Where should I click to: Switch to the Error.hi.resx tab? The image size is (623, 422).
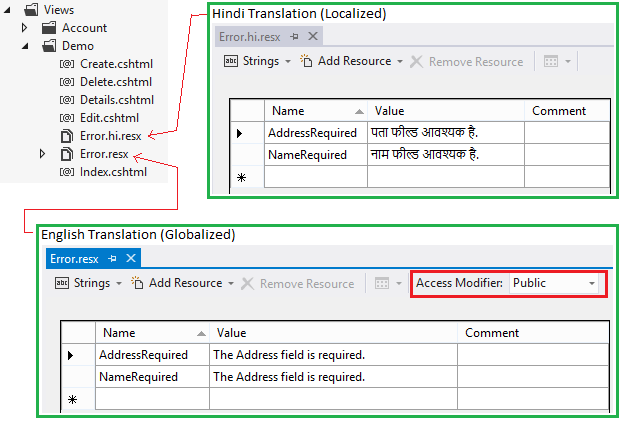click(x=250, y=37)
